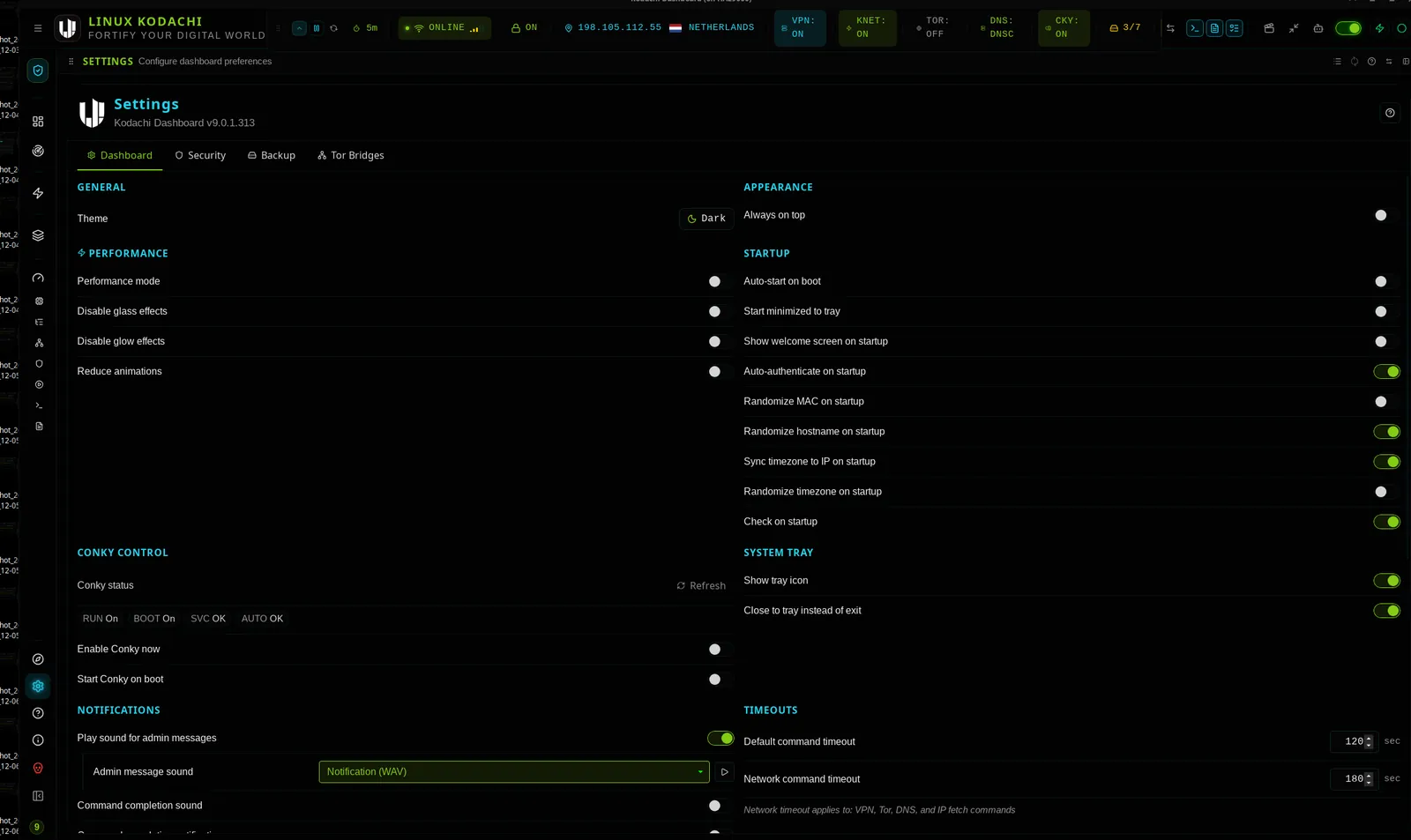1411x840 pixels.
Task: Click the swap arrows icon in top toolbar
Action: pyautogui.click(x=1170, y=28)
